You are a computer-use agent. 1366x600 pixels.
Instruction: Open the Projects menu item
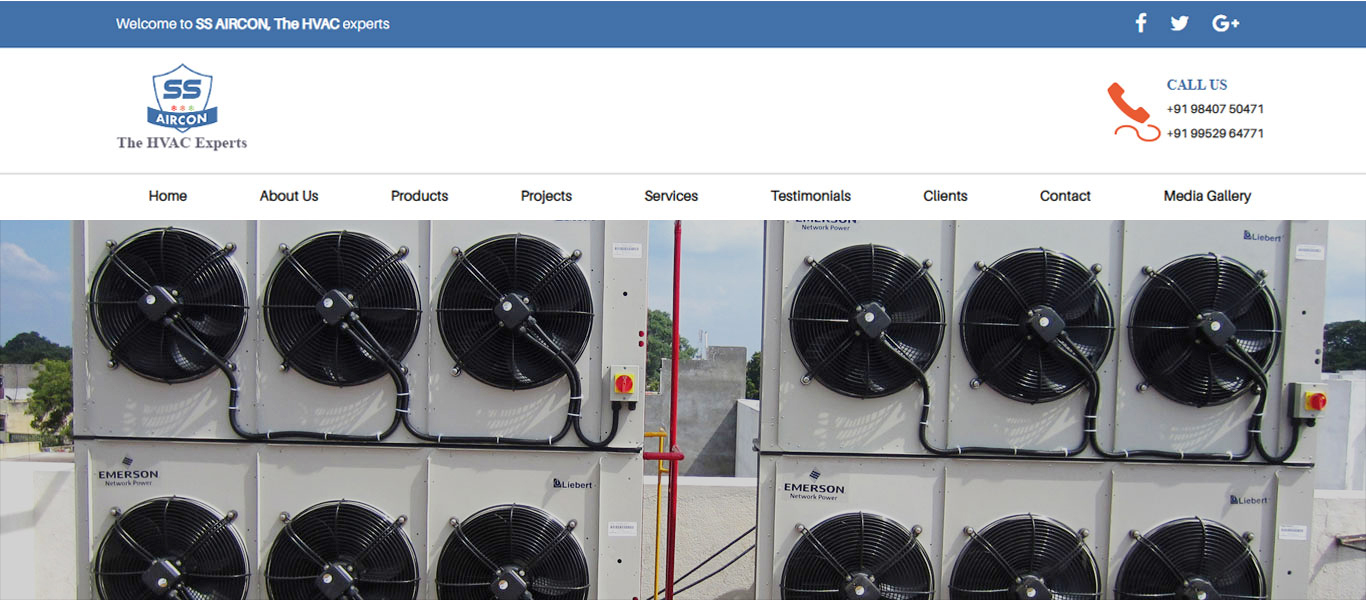click(x=546, y=196)
